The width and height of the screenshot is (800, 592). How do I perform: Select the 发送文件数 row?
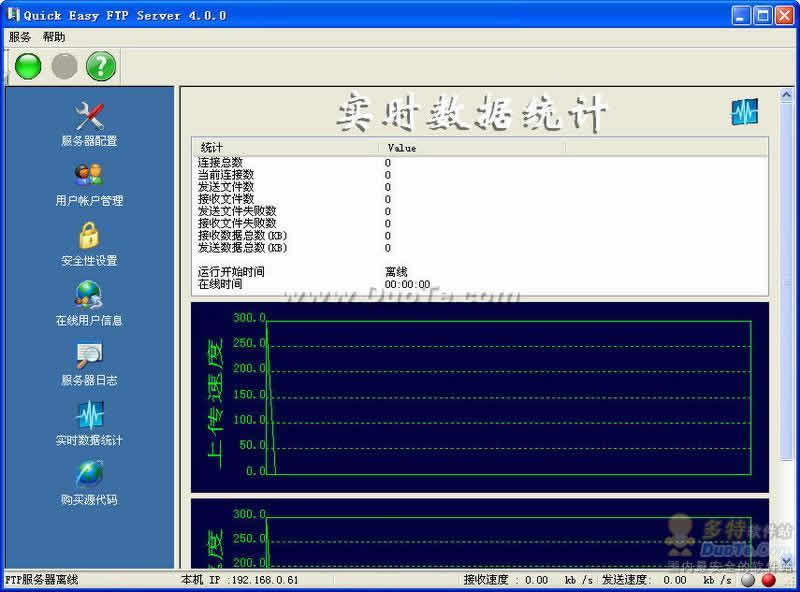pyautogui.click(x=480, y=187)
